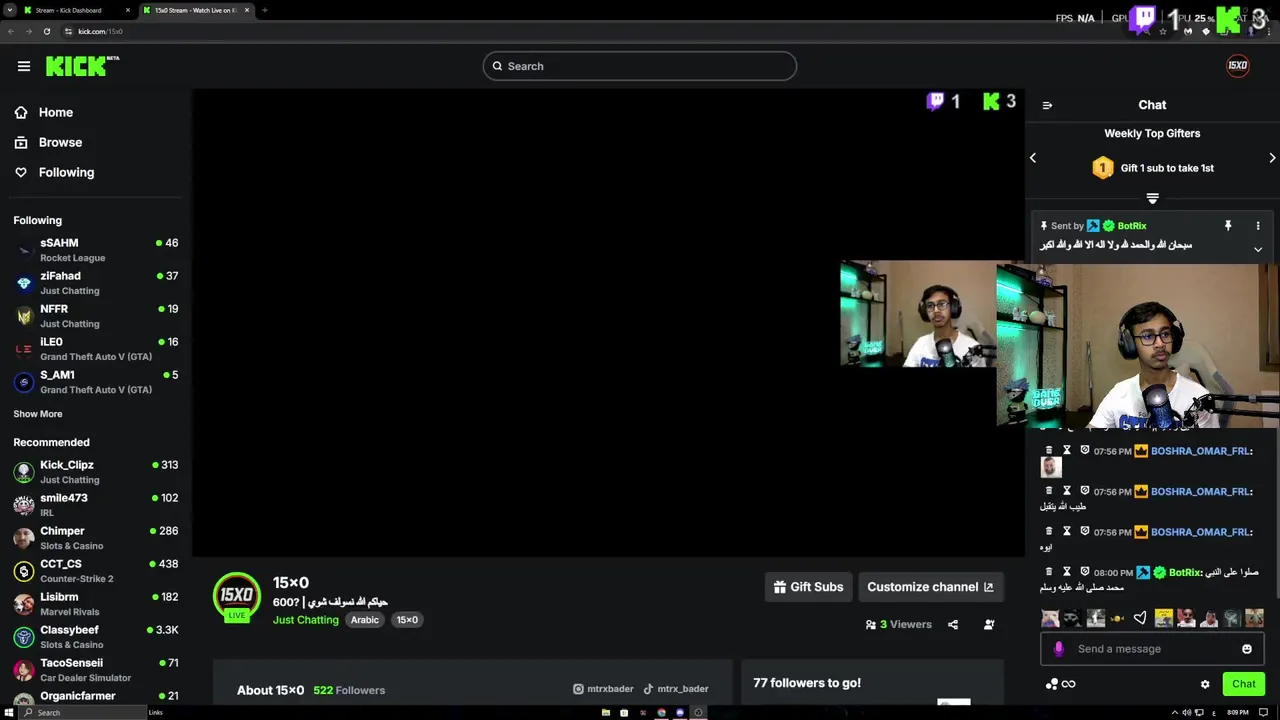
Task: Click the purple microphone in message box
Action: click(x=1059, y=649)
